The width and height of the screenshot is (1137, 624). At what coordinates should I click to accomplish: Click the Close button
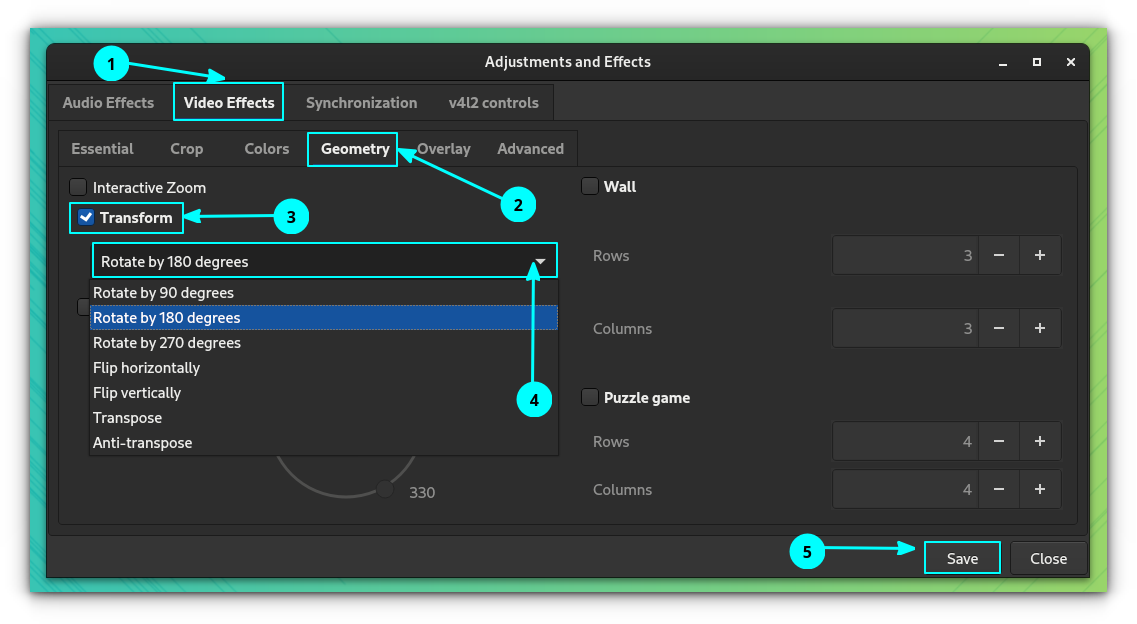pos(1049,558)
